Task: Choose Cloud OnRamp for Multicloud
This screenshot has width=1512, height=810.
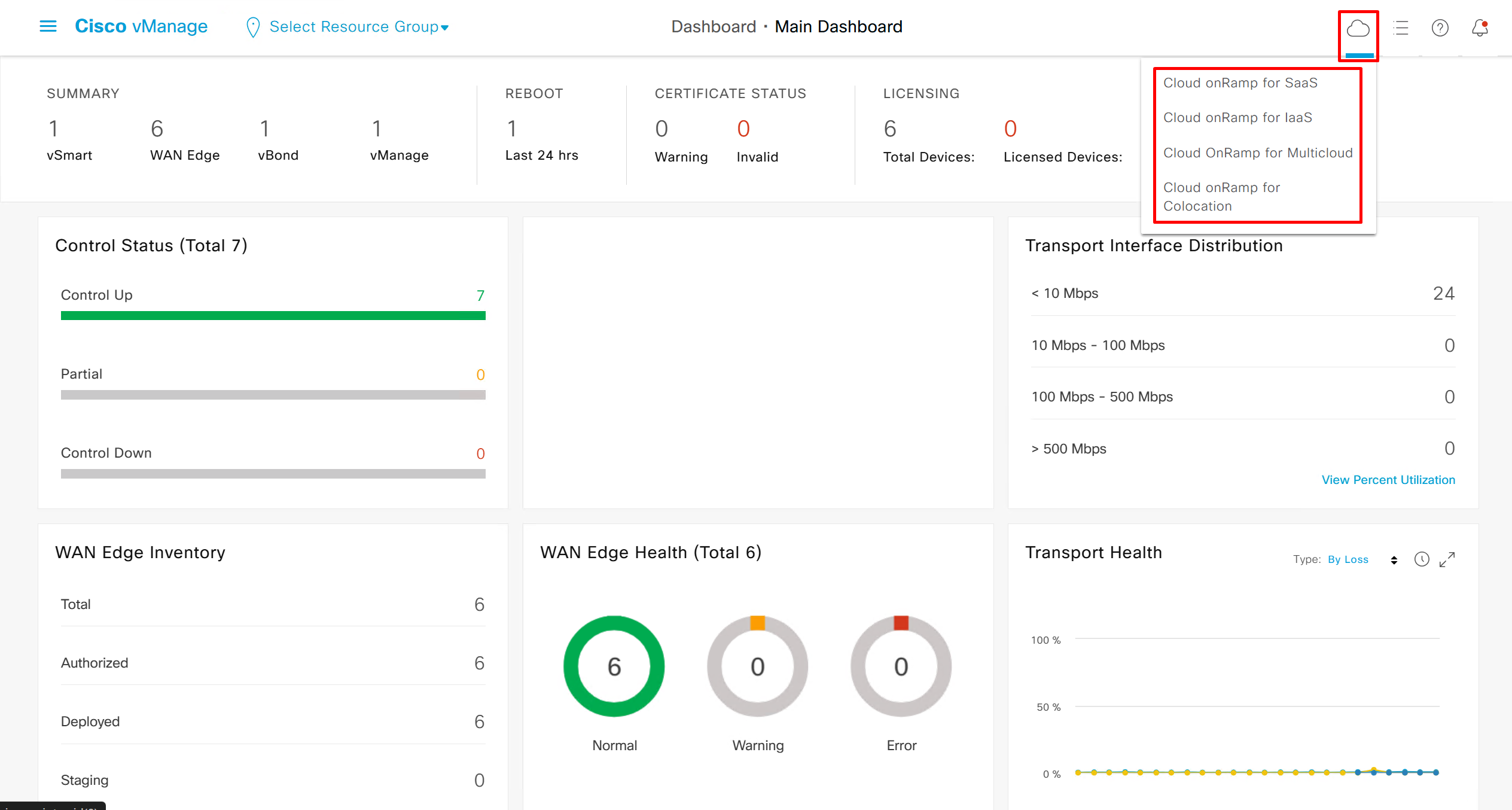Action: pyautogui.click(x=1257, y=153)
